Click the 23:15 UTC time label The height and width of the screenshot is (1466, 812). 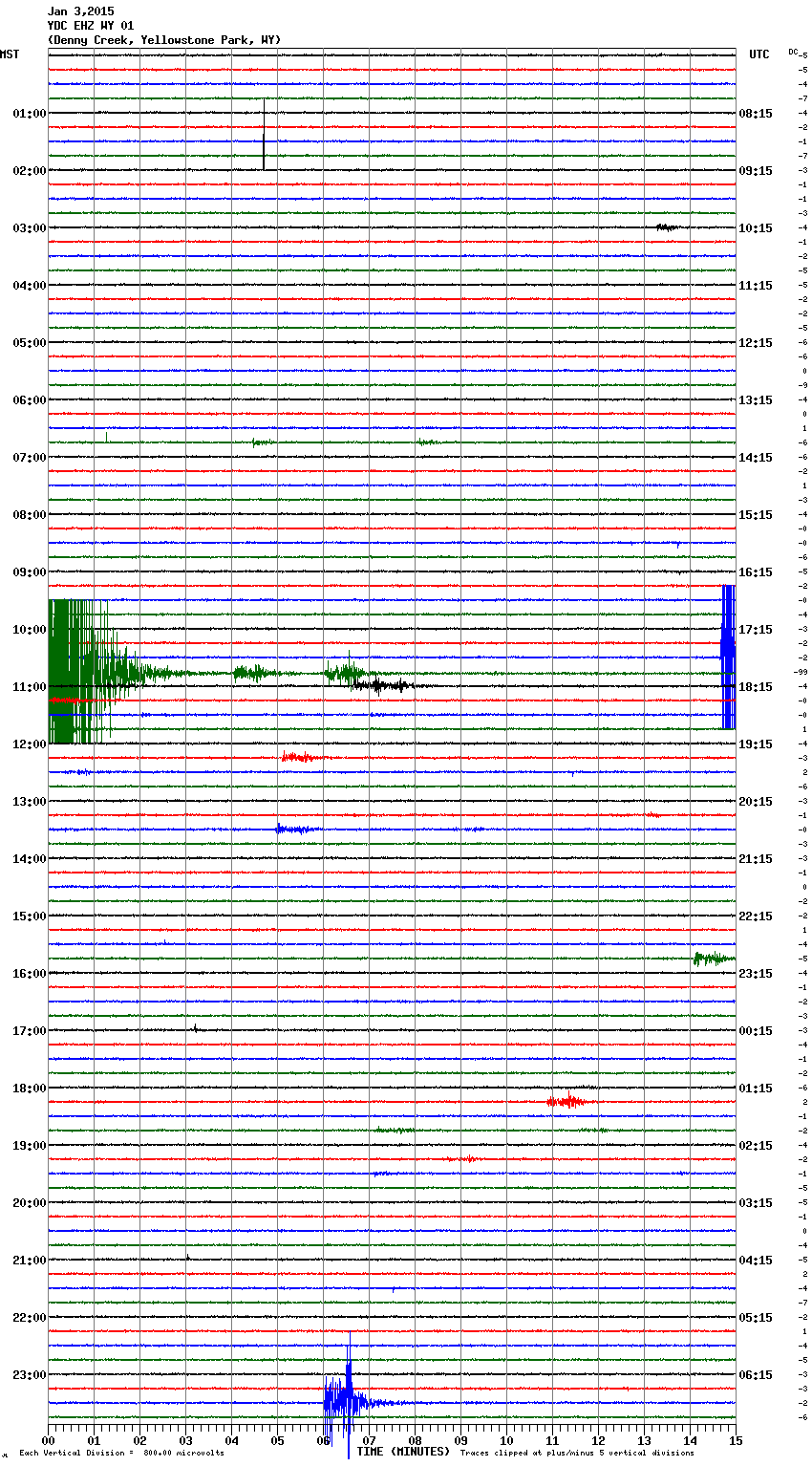click(x=756, y=974)
